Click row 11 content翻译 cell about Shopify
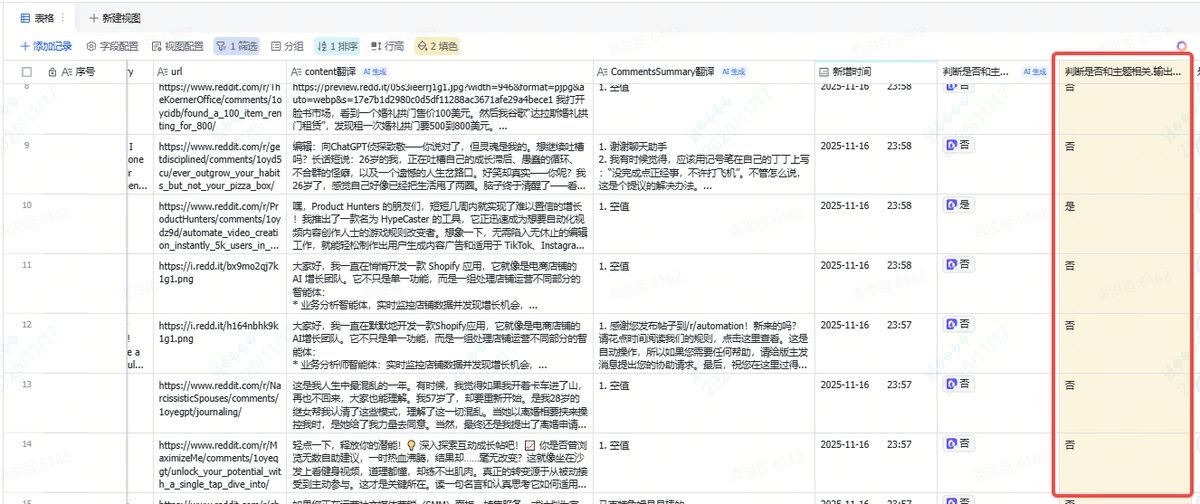 440,283
